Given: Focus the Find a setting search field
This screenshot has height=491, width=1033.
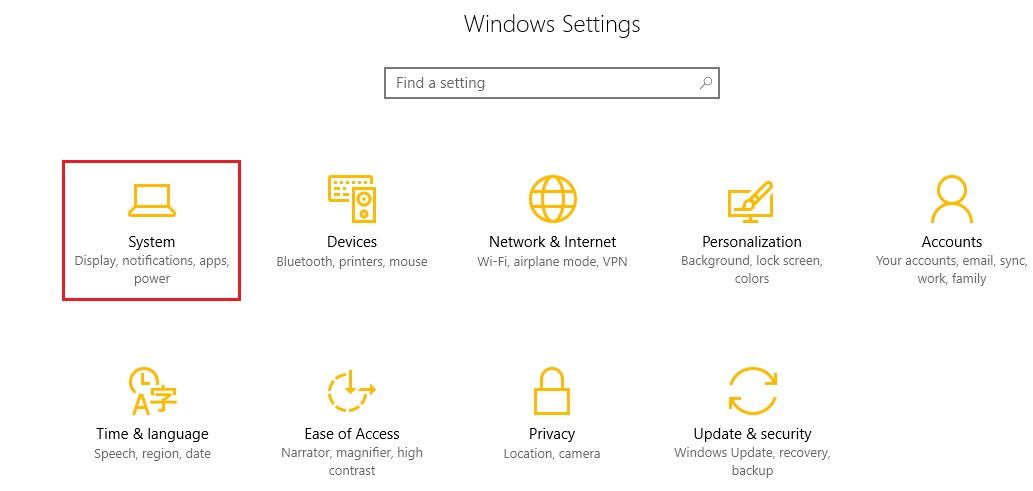Looking at the screenshot, I should (x=551, y=83).
